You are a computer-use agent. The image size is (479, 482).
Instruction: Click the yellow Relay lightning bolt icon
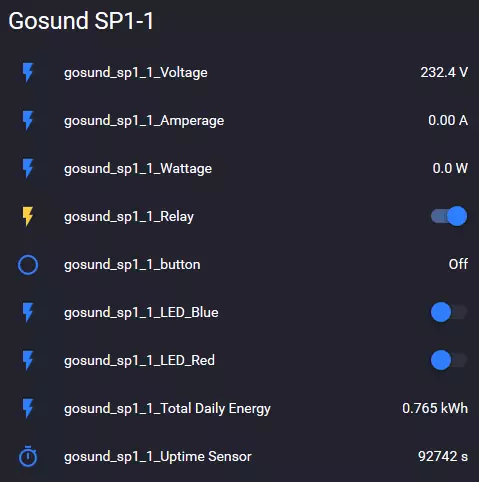(28, 216)
